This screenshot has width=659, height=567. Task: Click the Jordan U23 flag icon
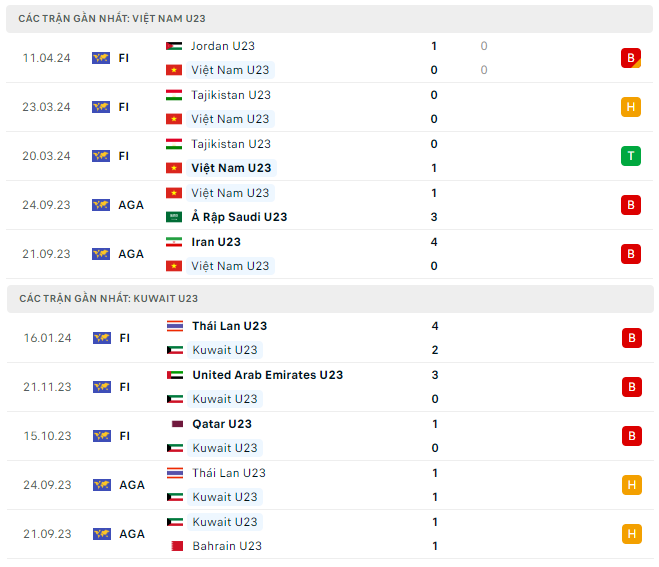(174, 46)
